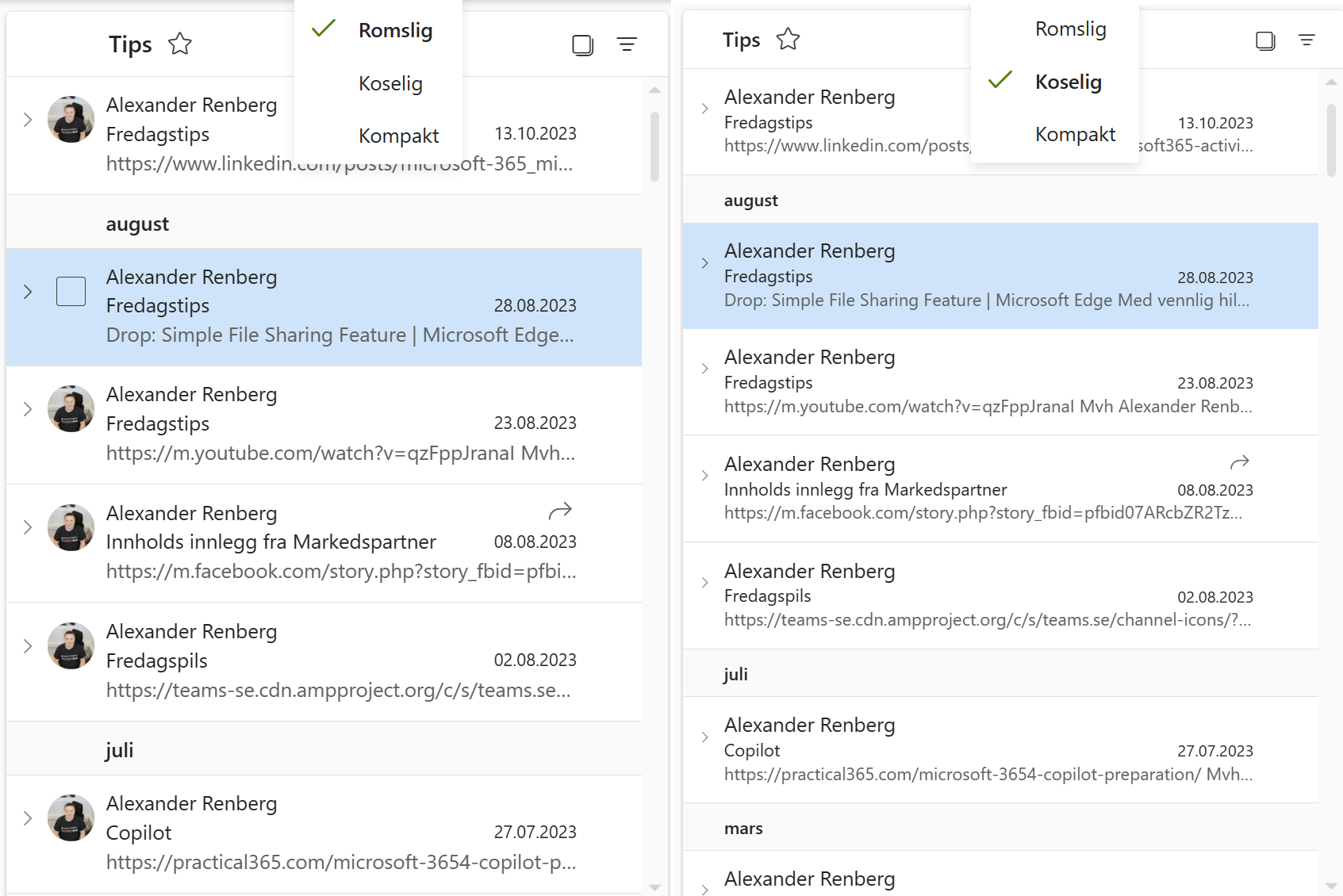This screenshot has height=896, width=1343.
Task: Click the star icon in right Tips pane
Action: (x=788, y=39)
